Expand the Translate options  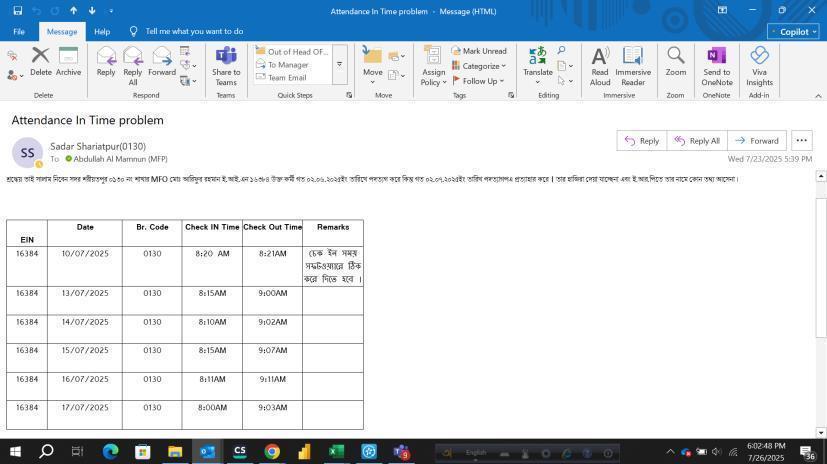coord(538,62)
